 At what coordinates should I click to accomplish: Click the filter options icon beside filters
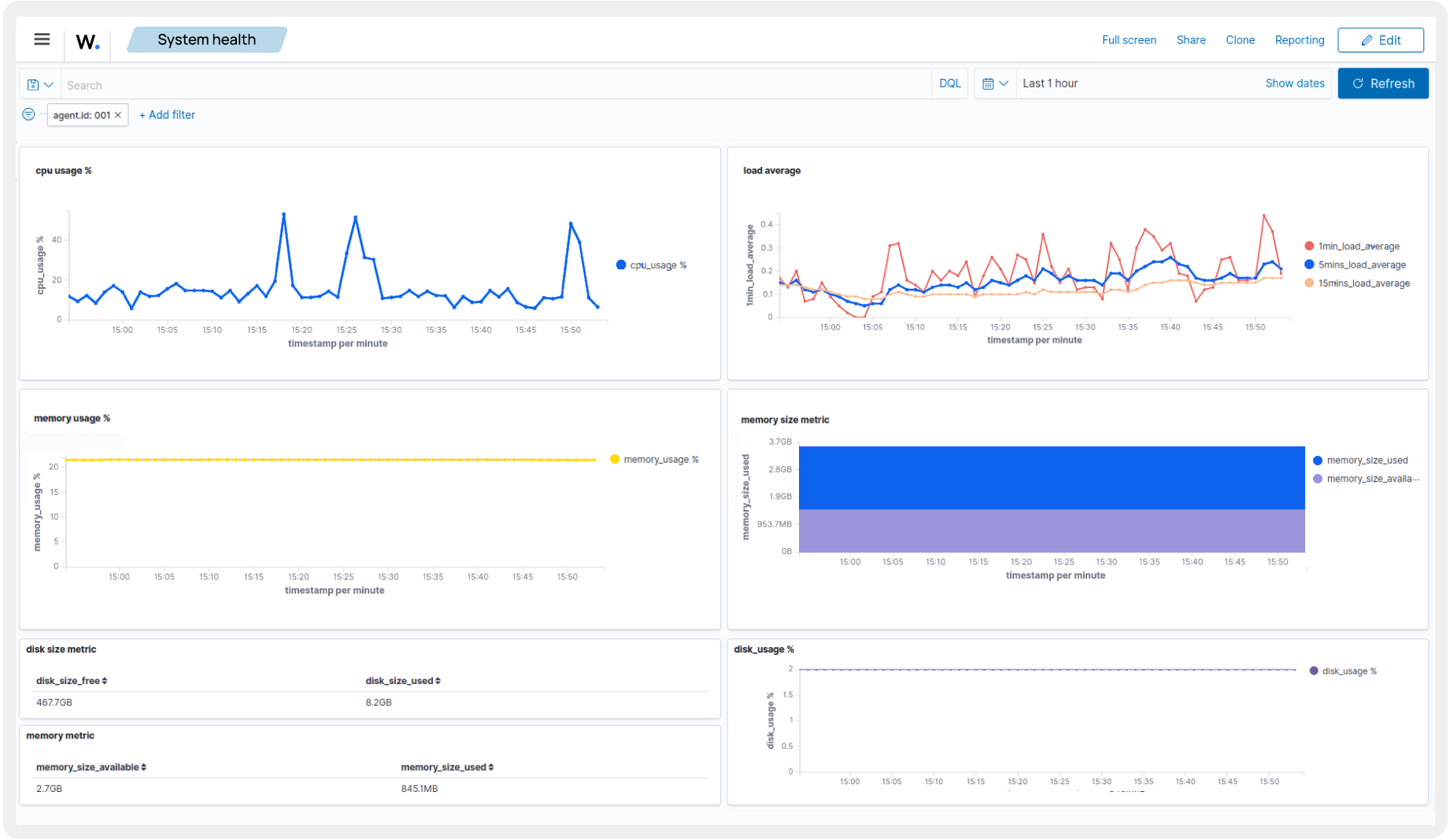28,114
